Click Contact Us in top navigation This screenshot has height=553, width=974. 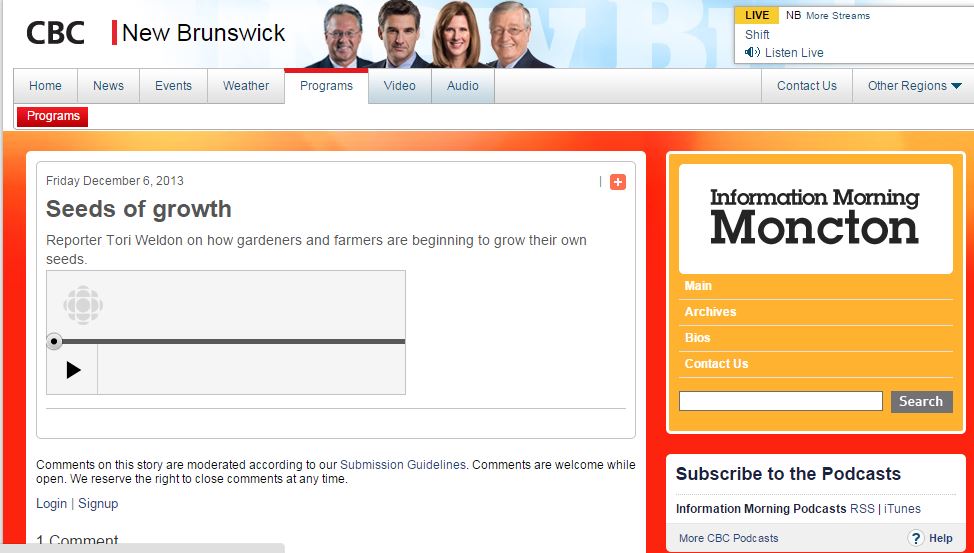point(807,86)
